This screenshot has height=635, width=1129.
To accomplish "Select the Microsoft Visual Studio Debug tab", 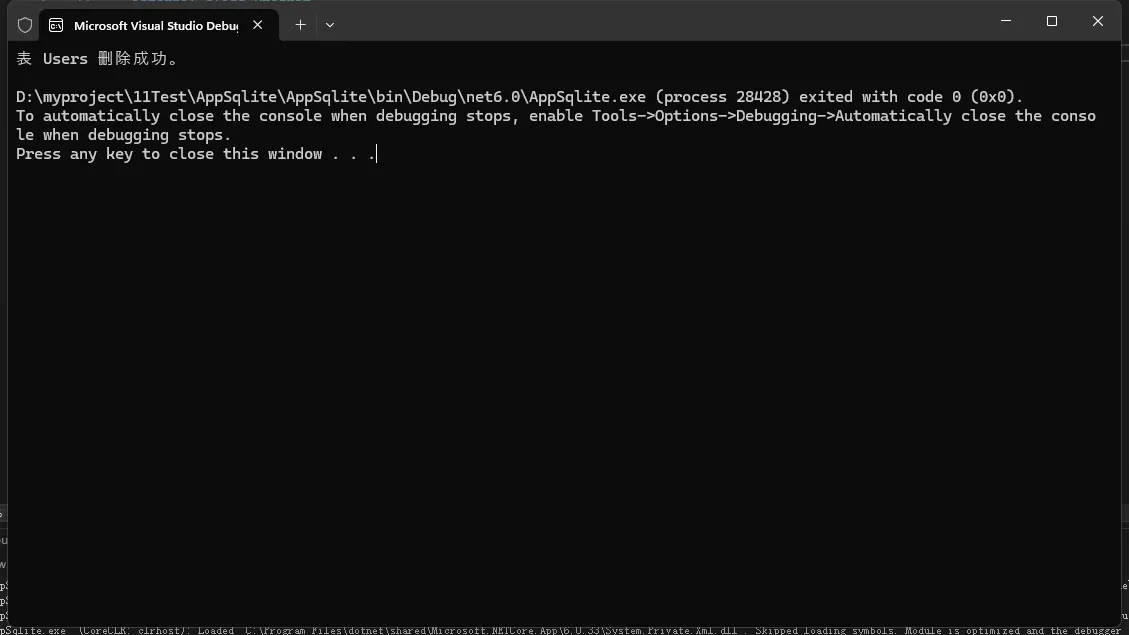I will pos(159,25).
